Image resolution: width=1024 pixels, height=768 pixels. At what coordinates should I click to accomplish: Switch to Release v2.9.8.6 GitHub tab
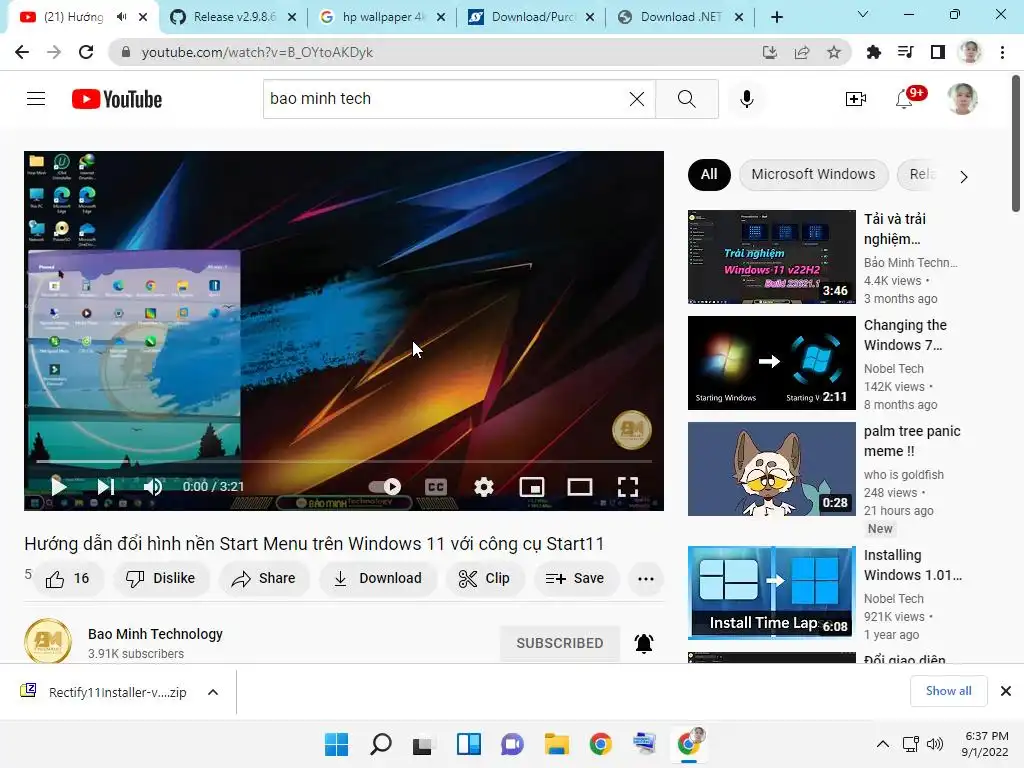point(232,17)
